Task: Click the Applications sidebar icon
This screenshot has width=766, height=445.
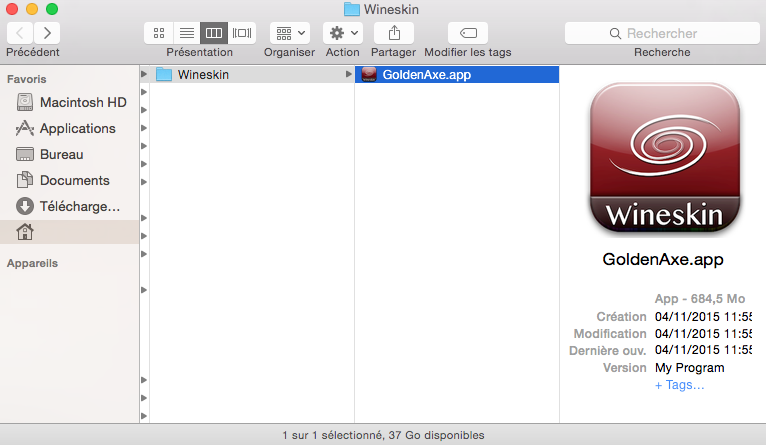Action: point(25,128)
